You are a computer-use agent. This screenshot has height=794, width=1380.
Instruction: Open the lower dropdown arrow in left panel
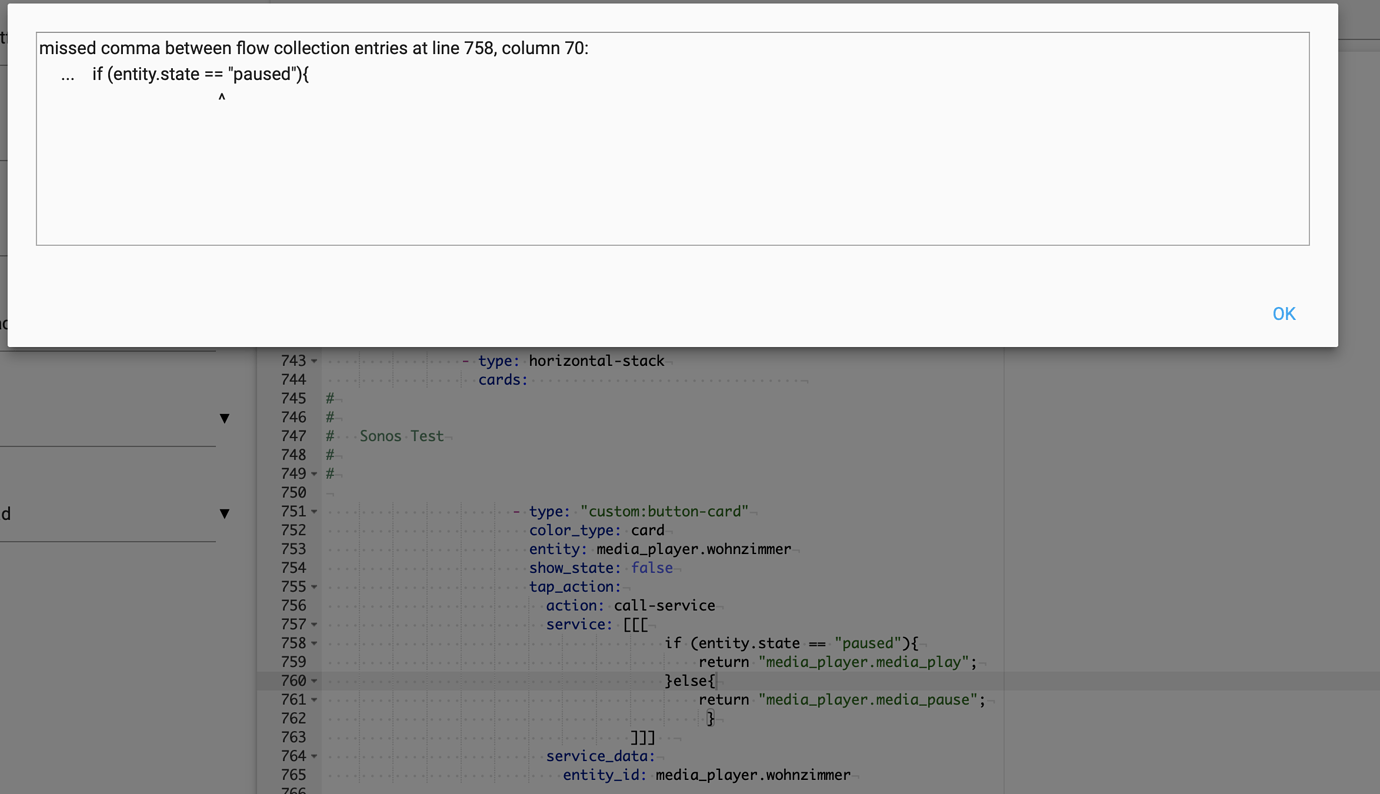pos(224,513)
